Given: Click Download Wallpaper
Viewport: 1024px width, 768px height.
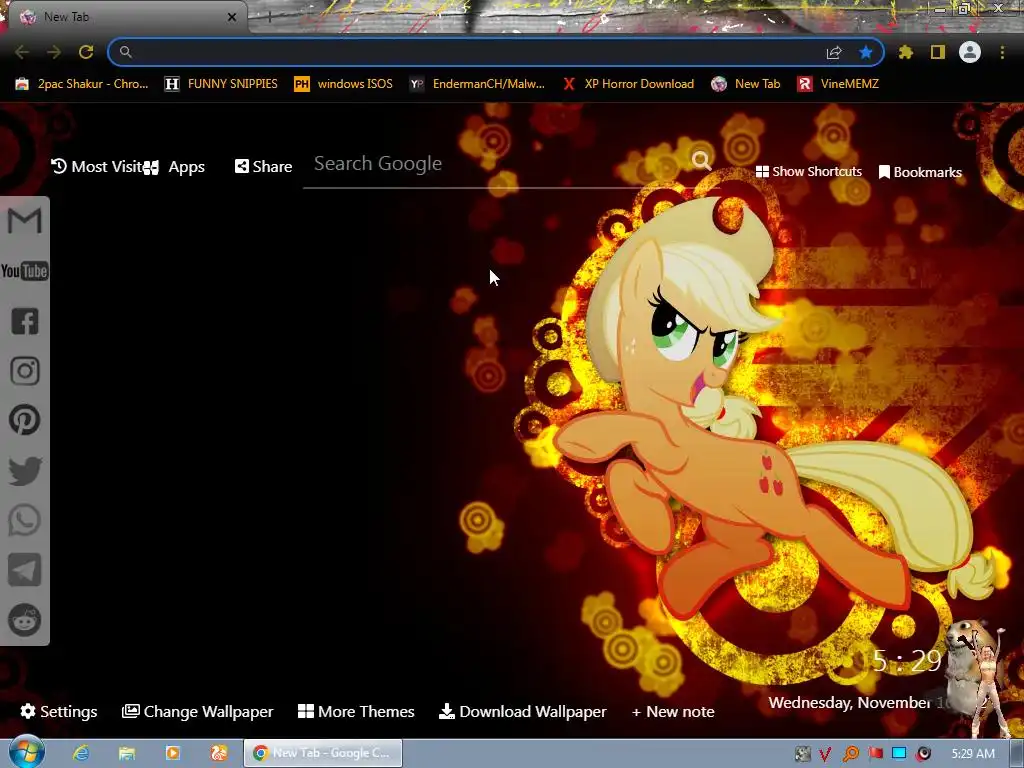Looking at the screenshot, I should [x=523, y=711].
